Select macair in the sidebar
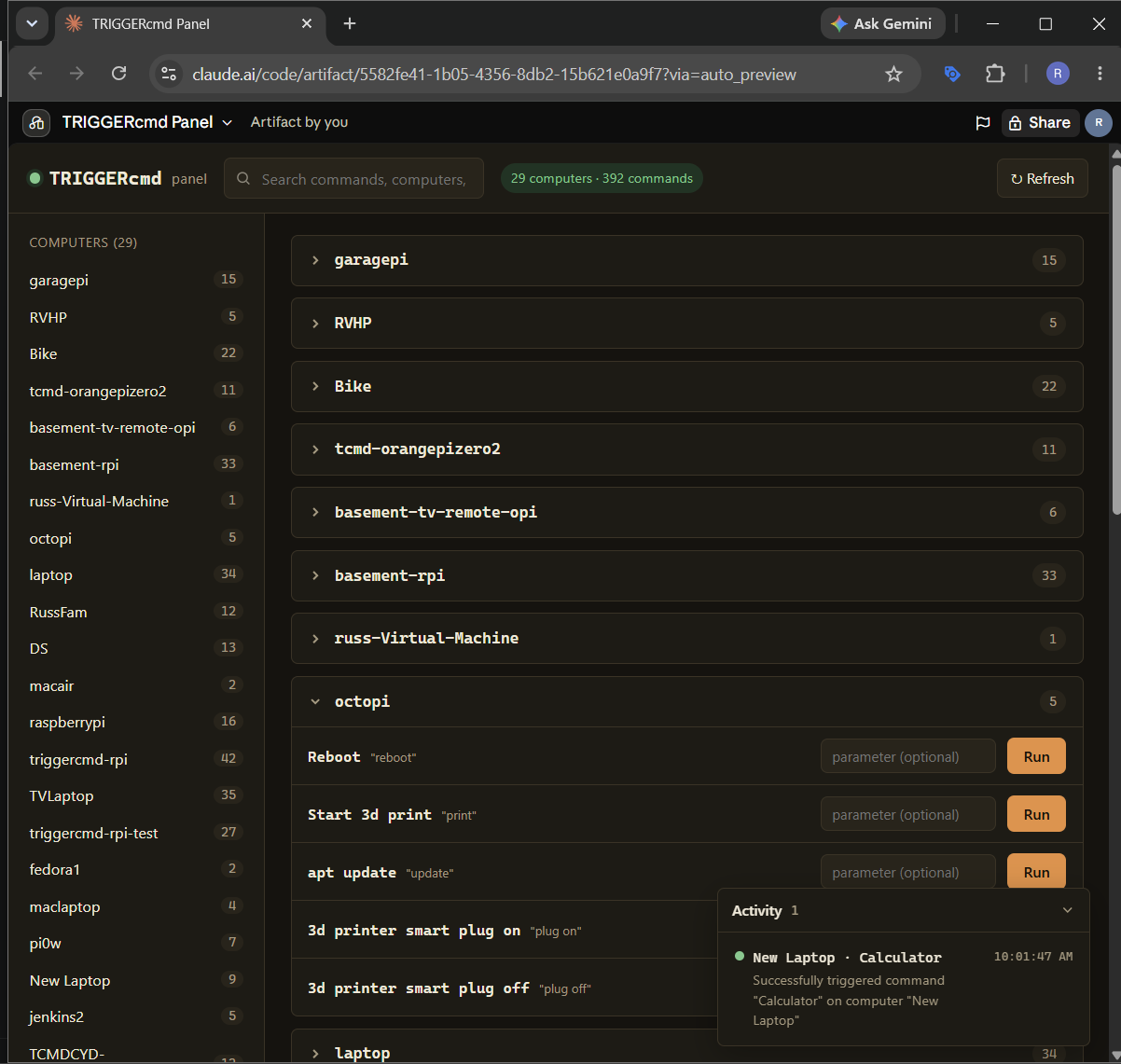This screenshot has width=1121, height=1064. [x=136, y=685]
